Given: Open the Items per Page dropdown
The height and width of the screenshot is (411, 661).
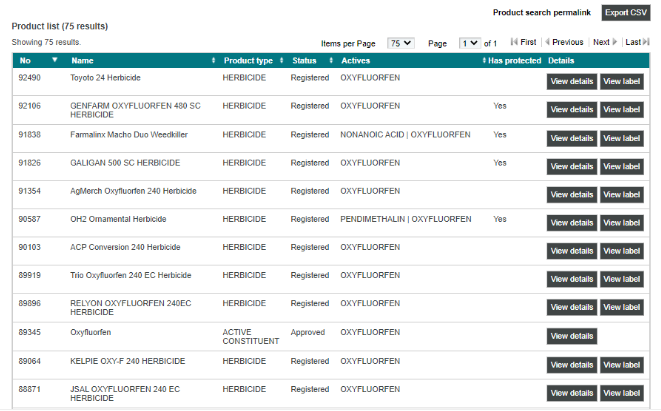Looking at the screenshot, I should [400, 43].
